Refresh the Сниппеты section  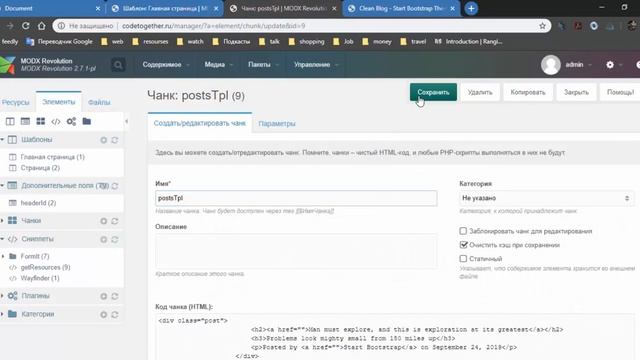[x=115, y=239]
